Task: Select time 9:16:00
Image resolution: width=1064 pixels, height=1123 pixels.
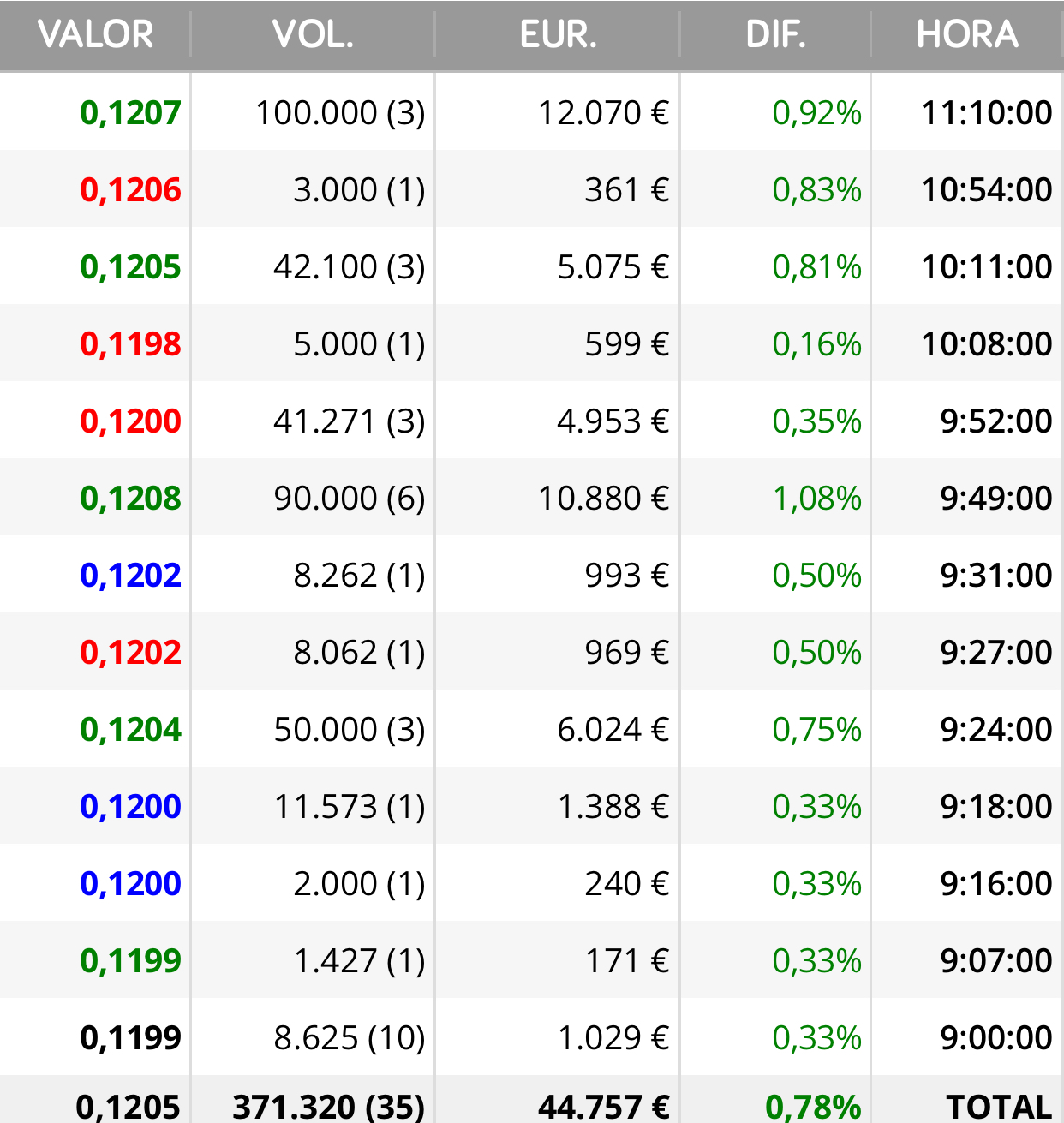Action: pos(995,884)
